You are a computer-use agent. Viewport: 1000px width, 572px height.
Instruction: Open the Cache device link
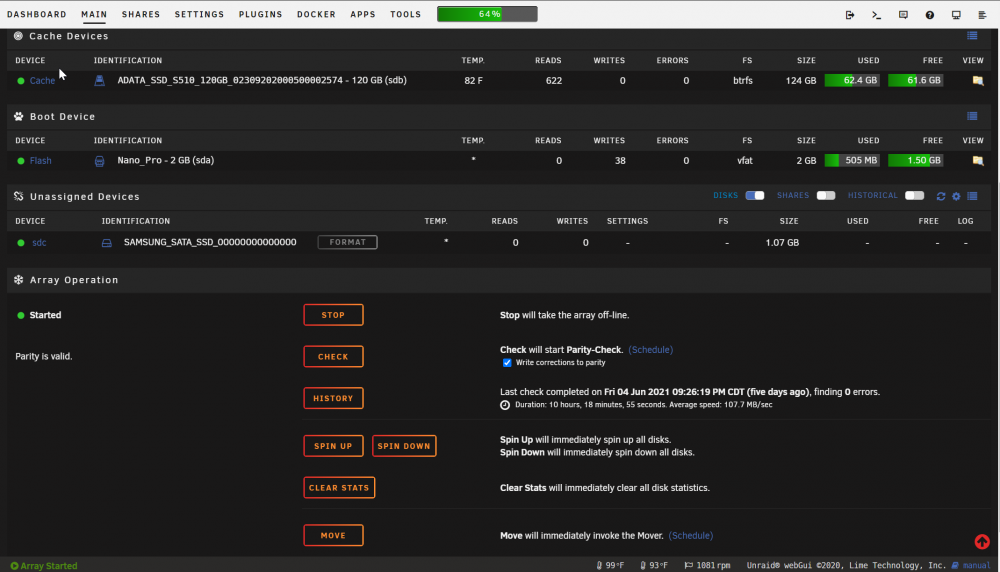coord(42,81)
